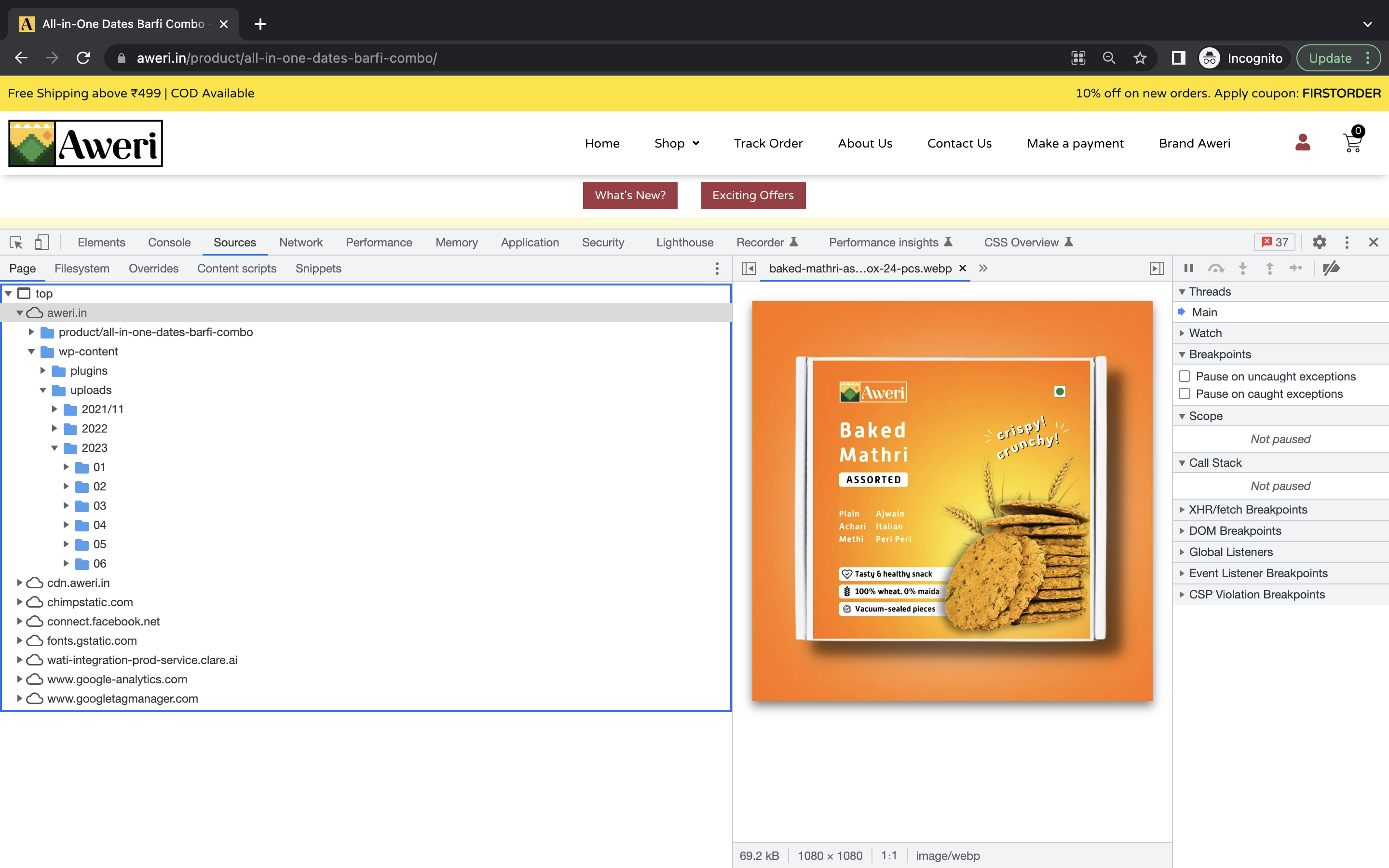Expand the 06 folder under 2023
1389x868 pixels.
click(66, 563)
